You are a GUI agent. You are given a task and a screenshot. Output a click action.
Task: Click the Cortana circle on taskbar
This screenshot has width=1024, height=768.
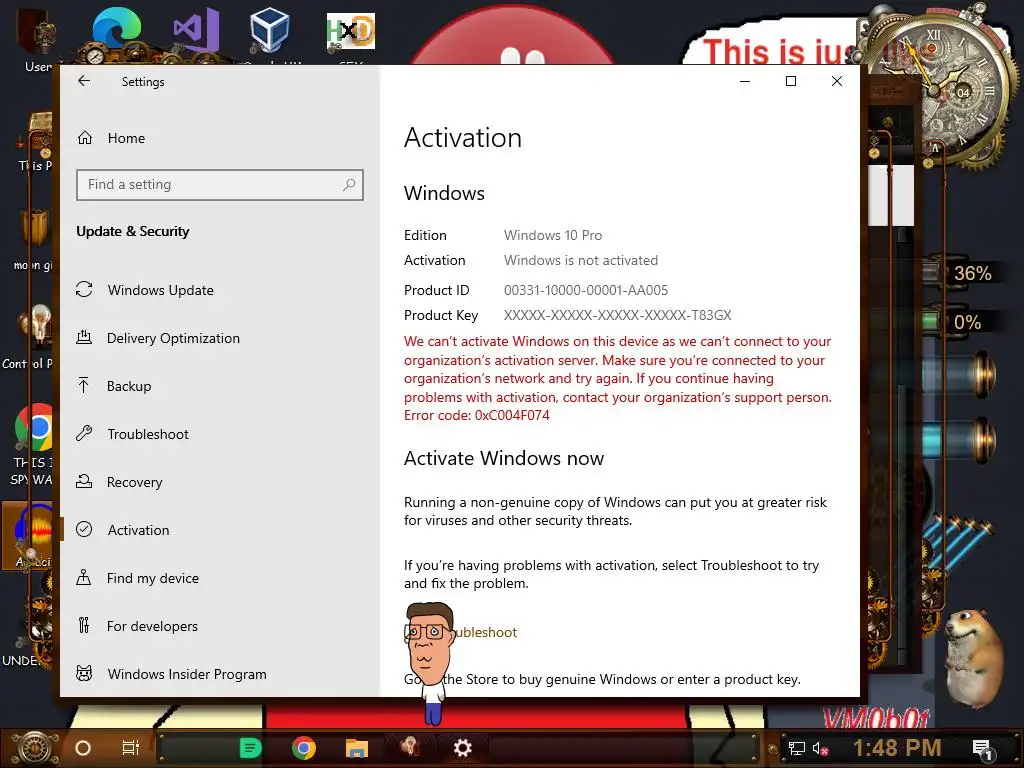point(83,748)
